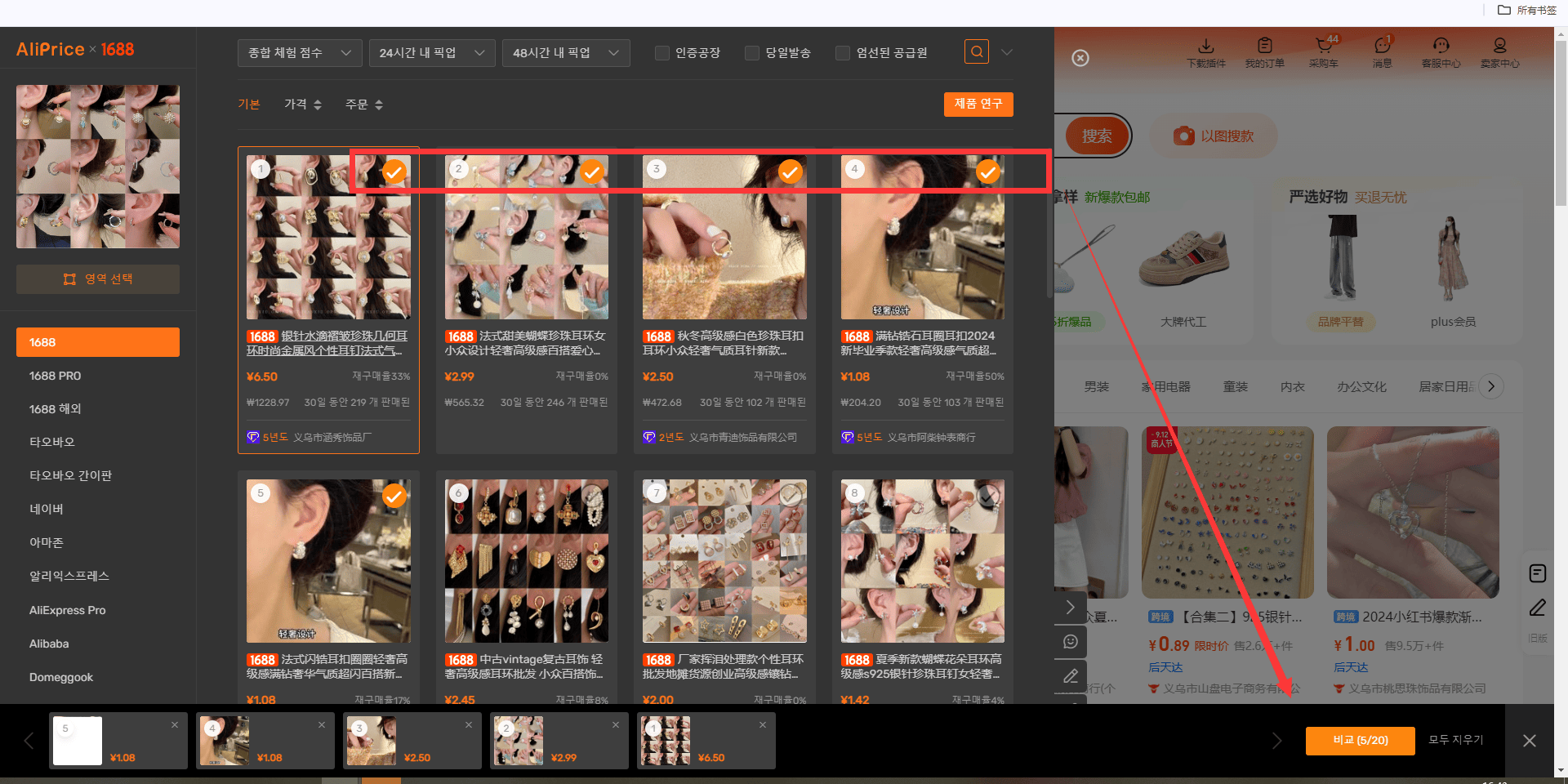Close the compare tray with X icon
1568x784 pixels.
coord(1530,741)
